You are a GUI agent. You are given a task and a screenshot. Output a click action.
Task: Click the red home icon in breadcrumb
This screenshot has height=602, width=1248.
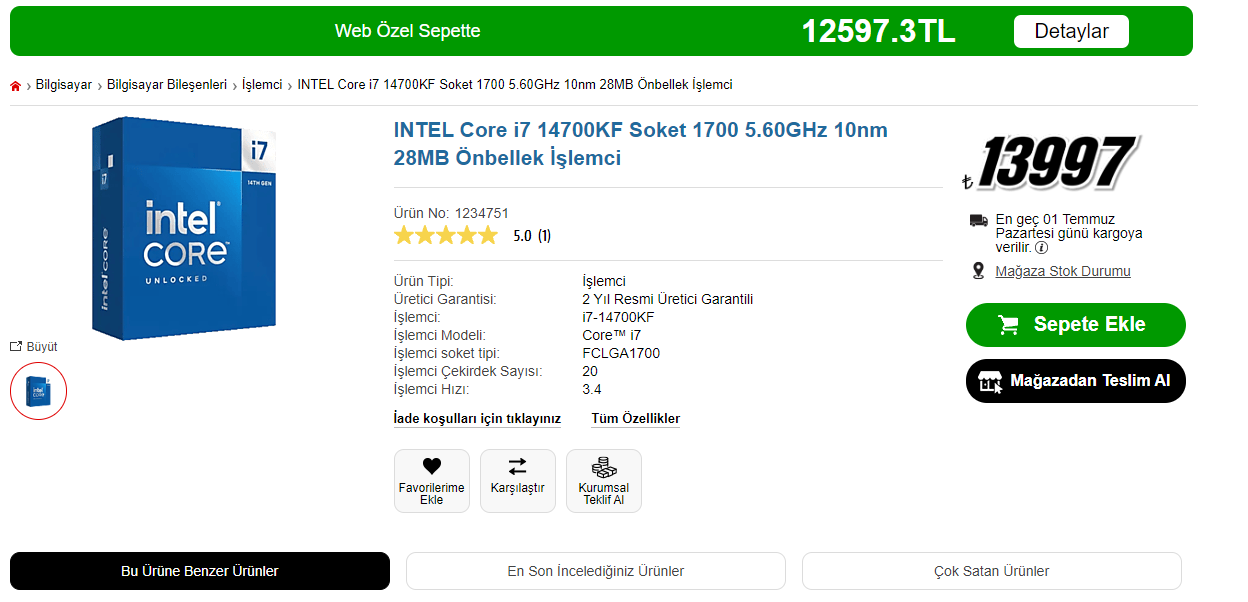click(x=16, y=86)
